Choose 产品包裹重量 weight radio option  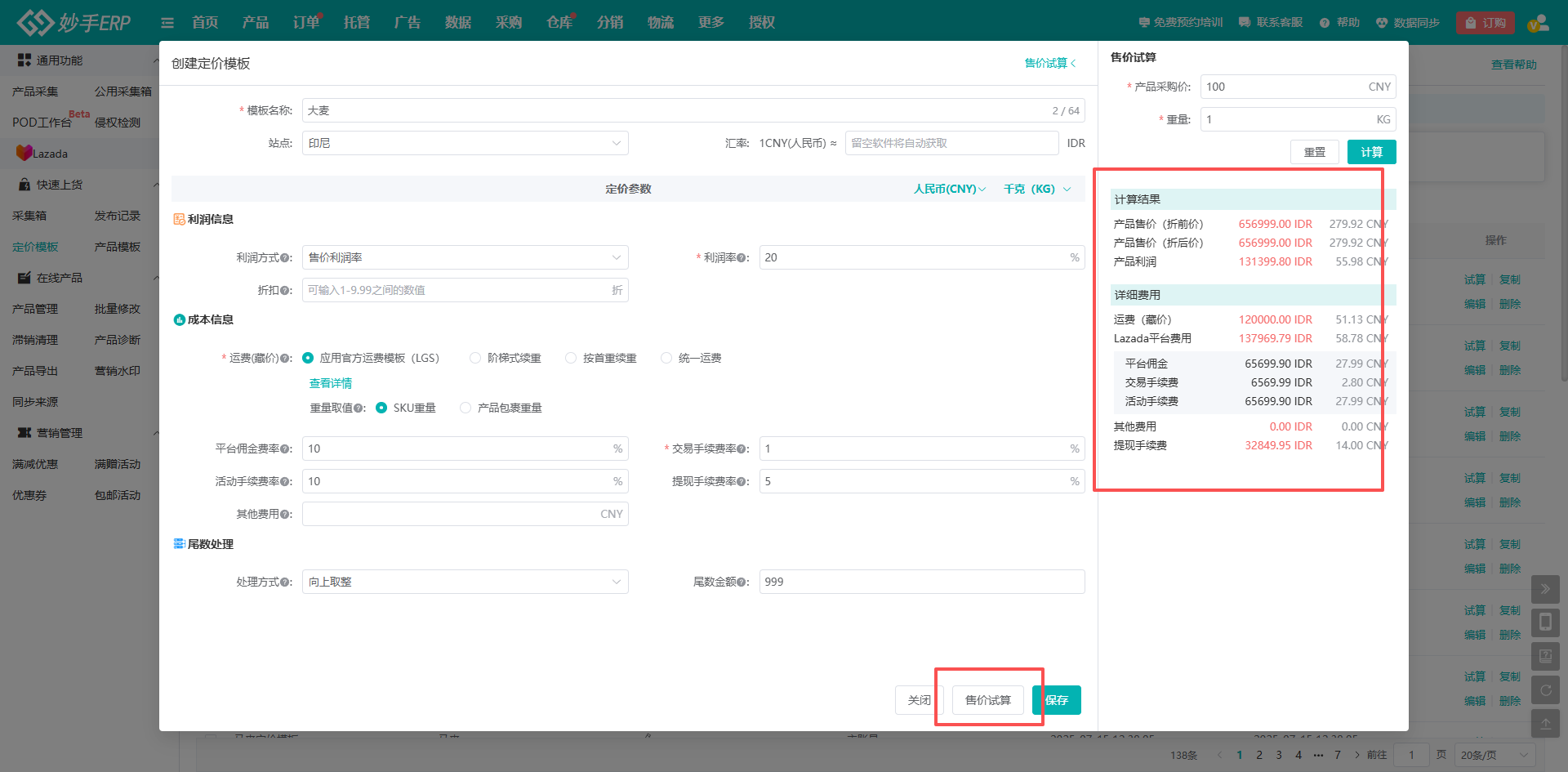click(465, 408)
